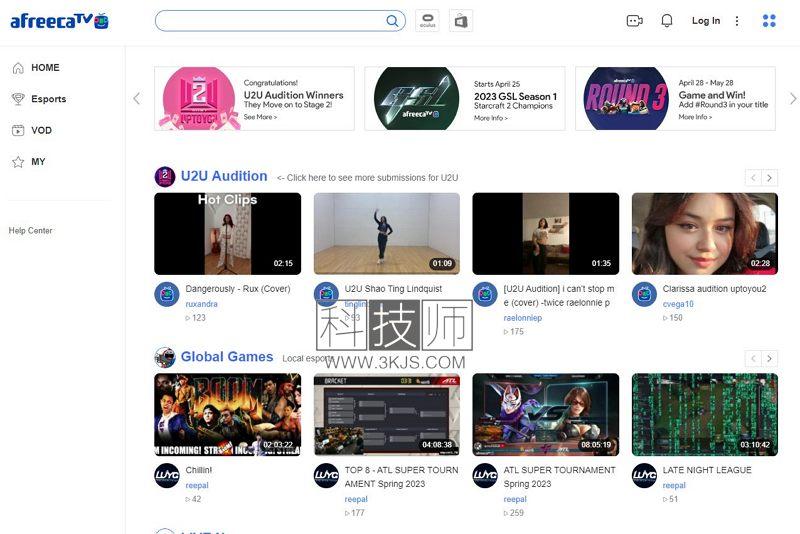Open reepal avatar beside Chillin!
This screenshot has width=800, height=534.
[x=167, y=475]
